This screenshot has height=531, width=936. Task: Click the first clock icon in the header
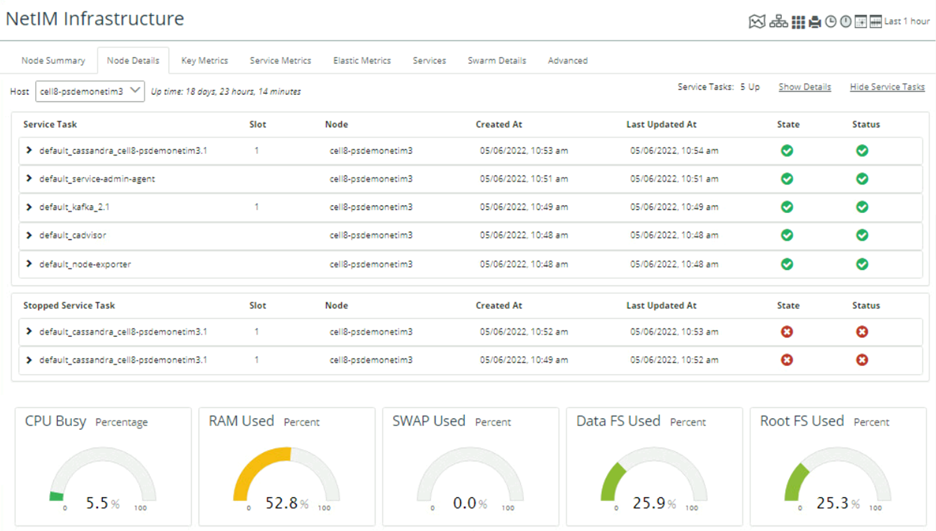pyautogui.click(x=830, y=22)
